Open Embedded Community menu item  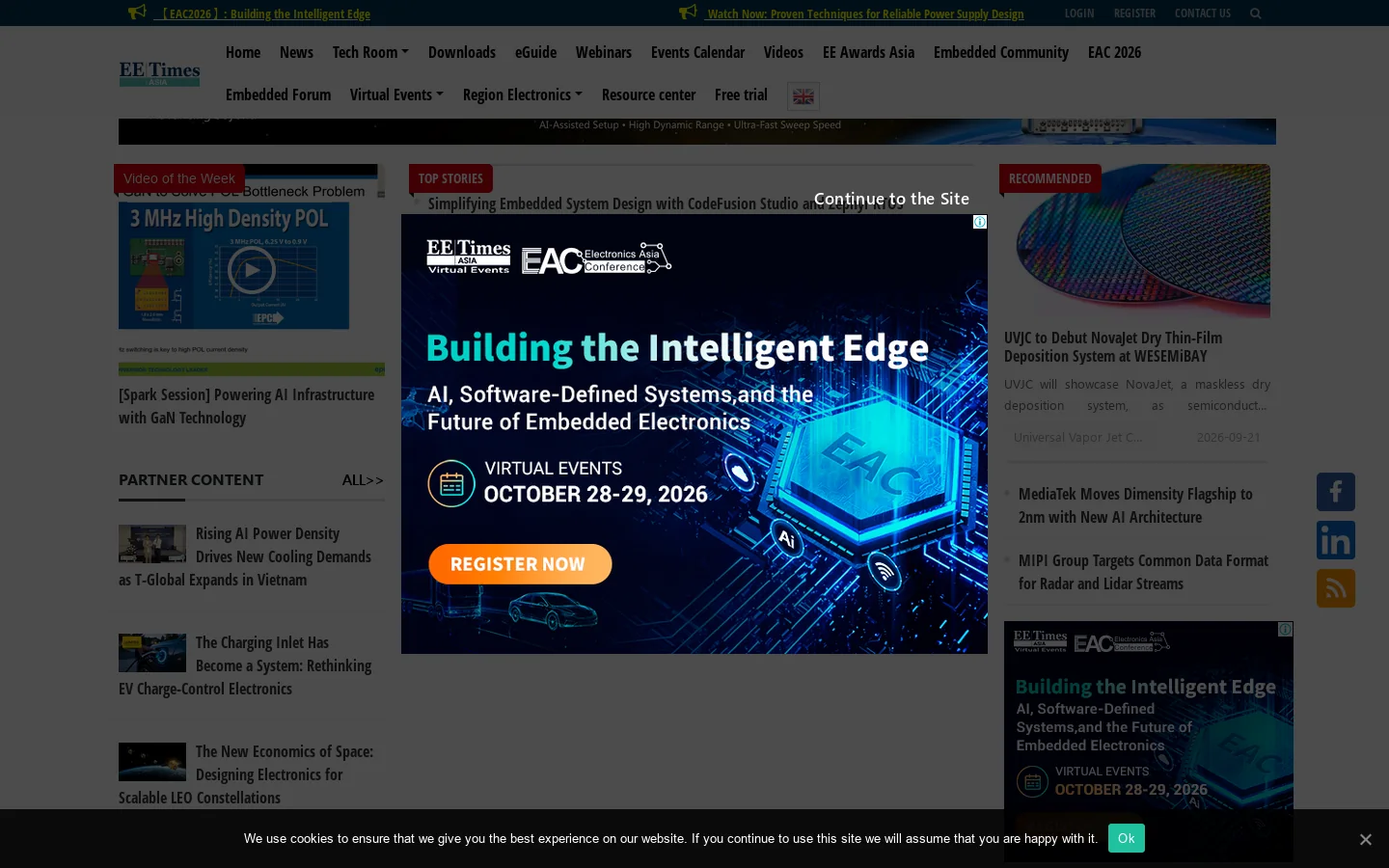click(x=1001, y=52)
